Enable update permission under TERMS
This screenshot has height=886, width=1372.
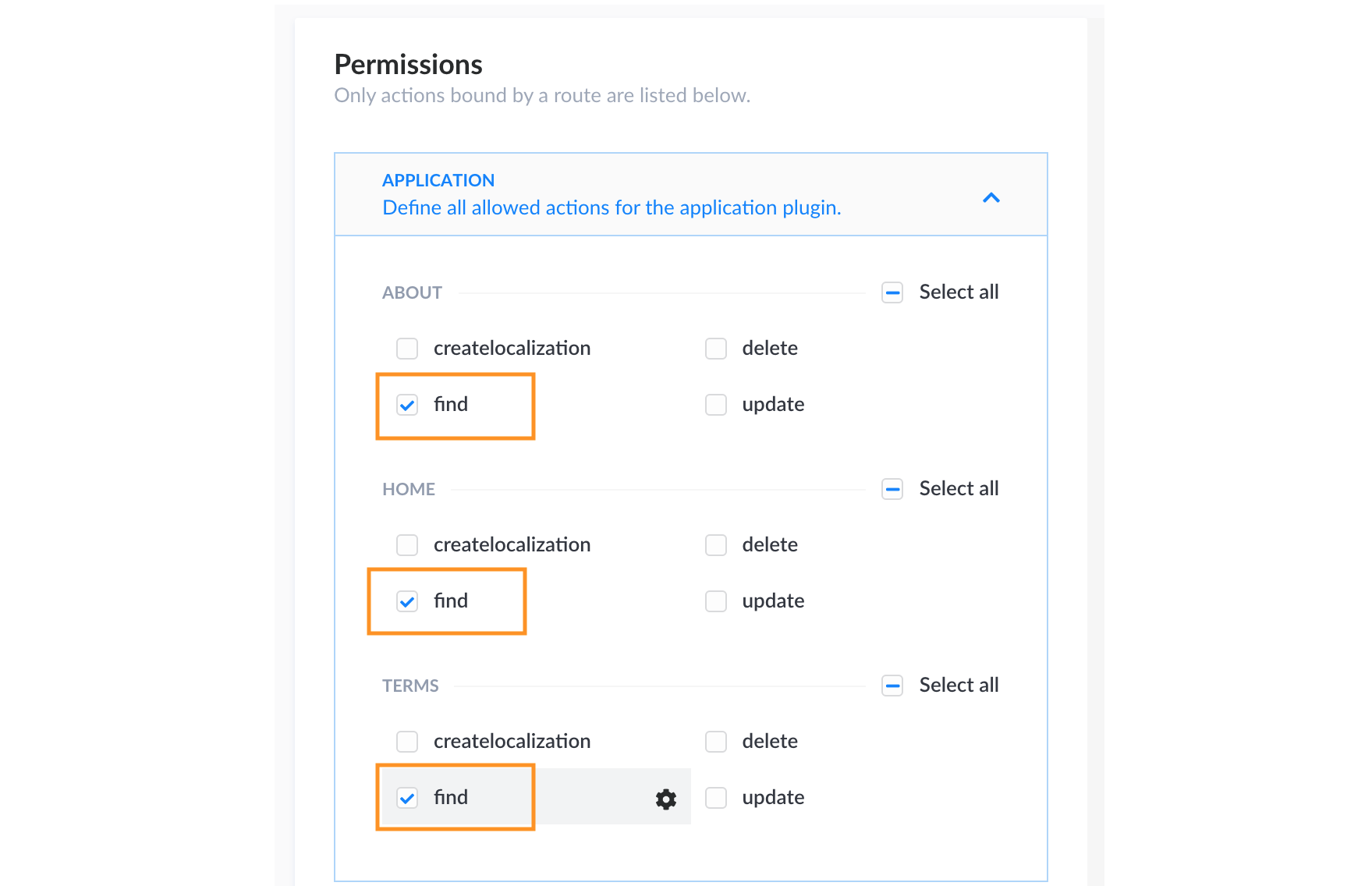coord(715,798)
